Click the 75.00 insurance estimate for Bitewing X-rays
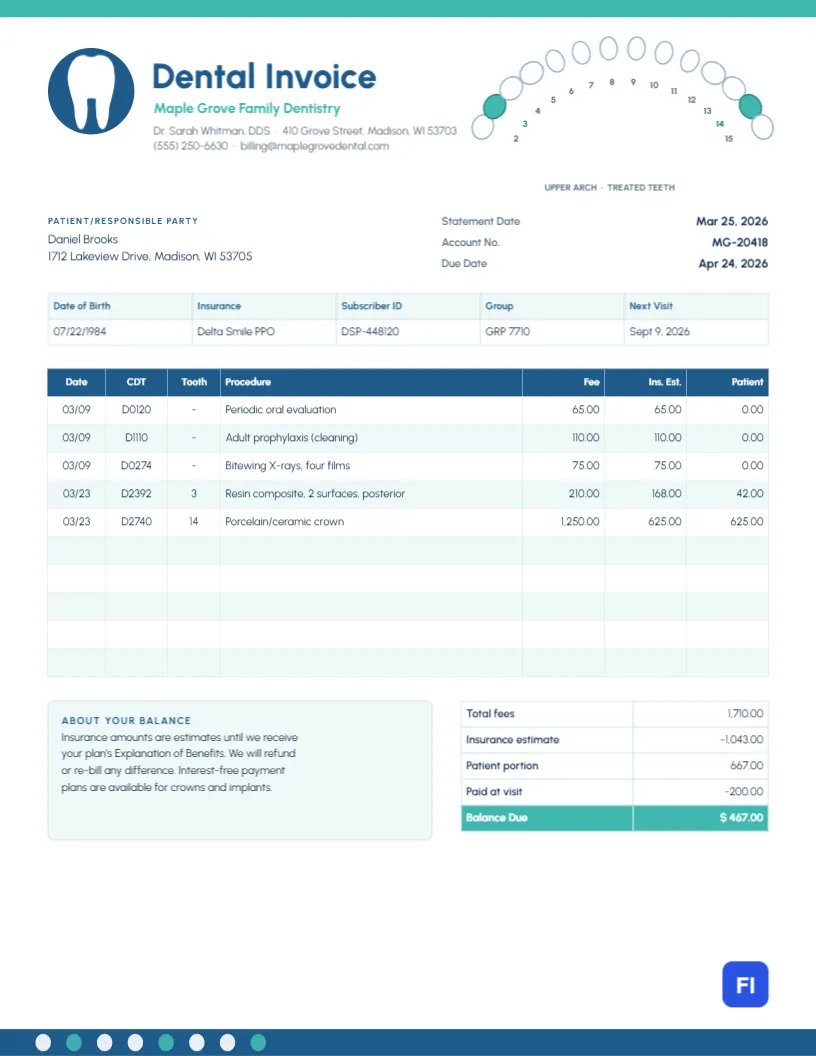816x1056 pixels. [668, 465]
